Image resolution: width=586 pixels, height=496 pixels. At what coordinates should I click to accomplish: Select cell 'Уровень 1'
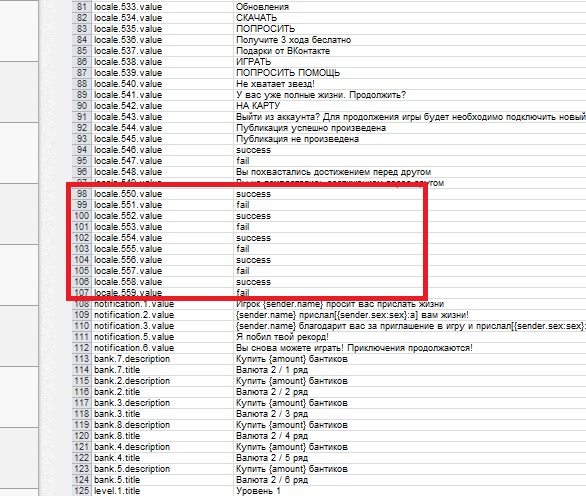(410, 491)
